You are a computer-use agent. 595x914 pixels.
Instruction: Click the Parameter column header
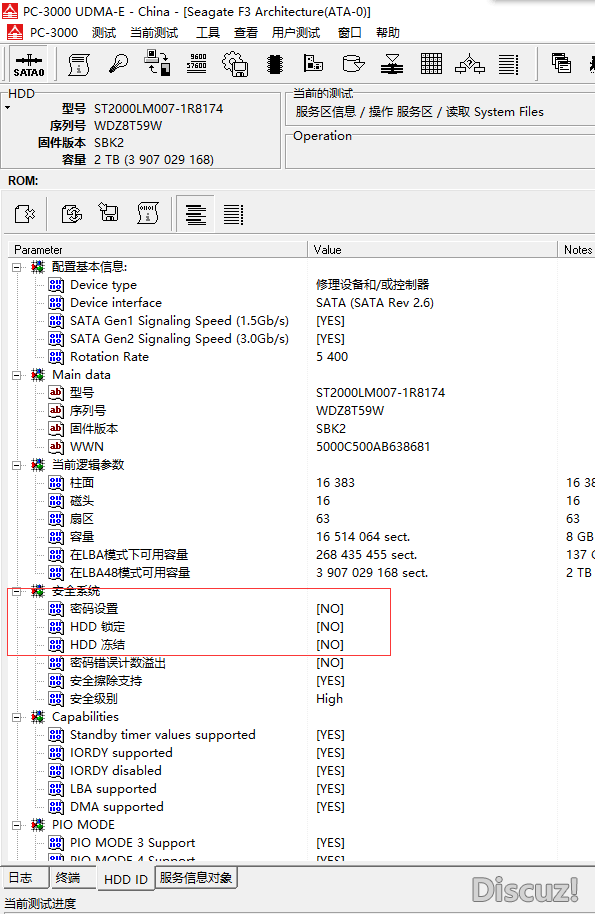(x=157, y=249)
